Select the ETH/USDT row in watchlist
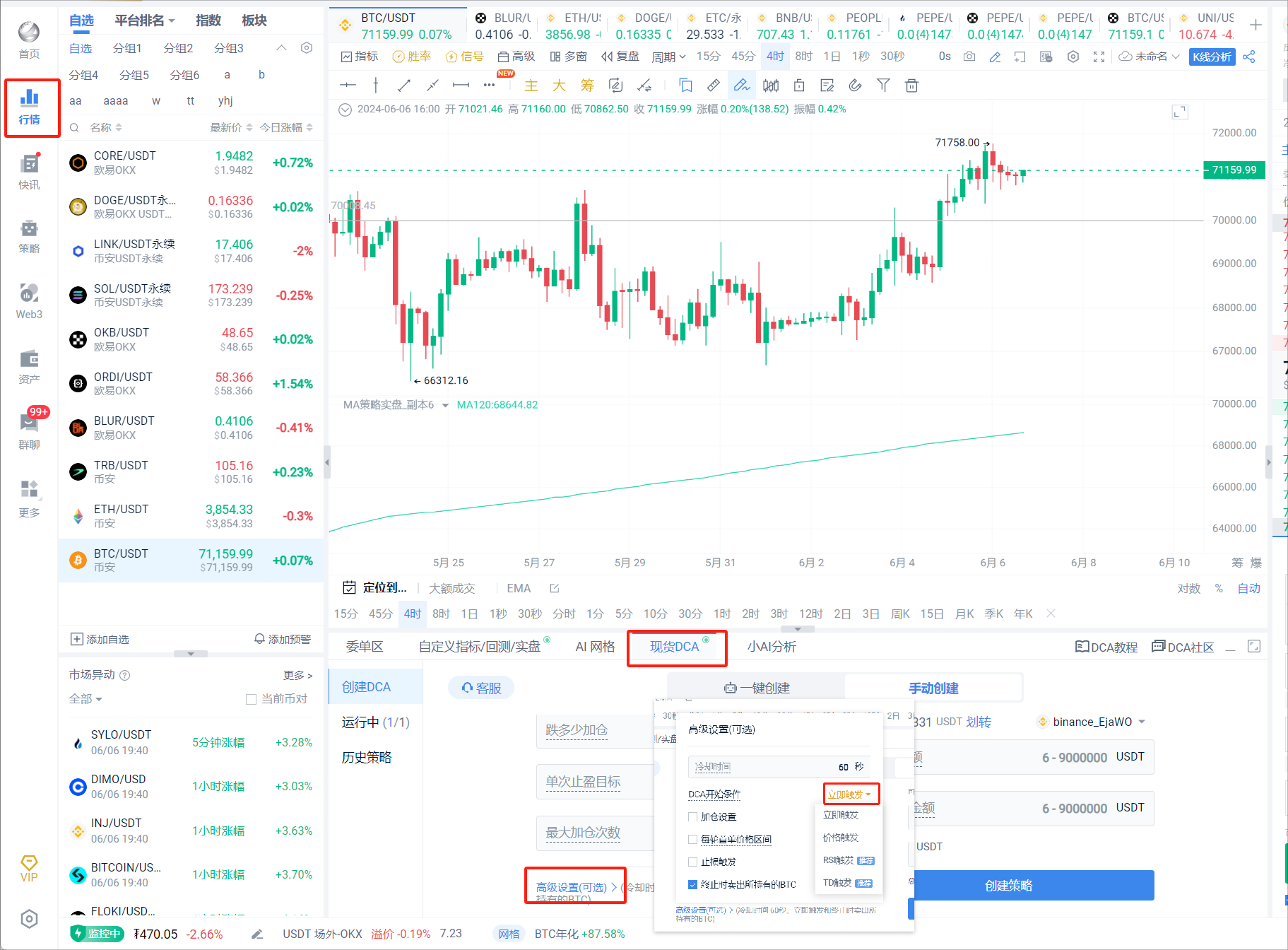 191,517
